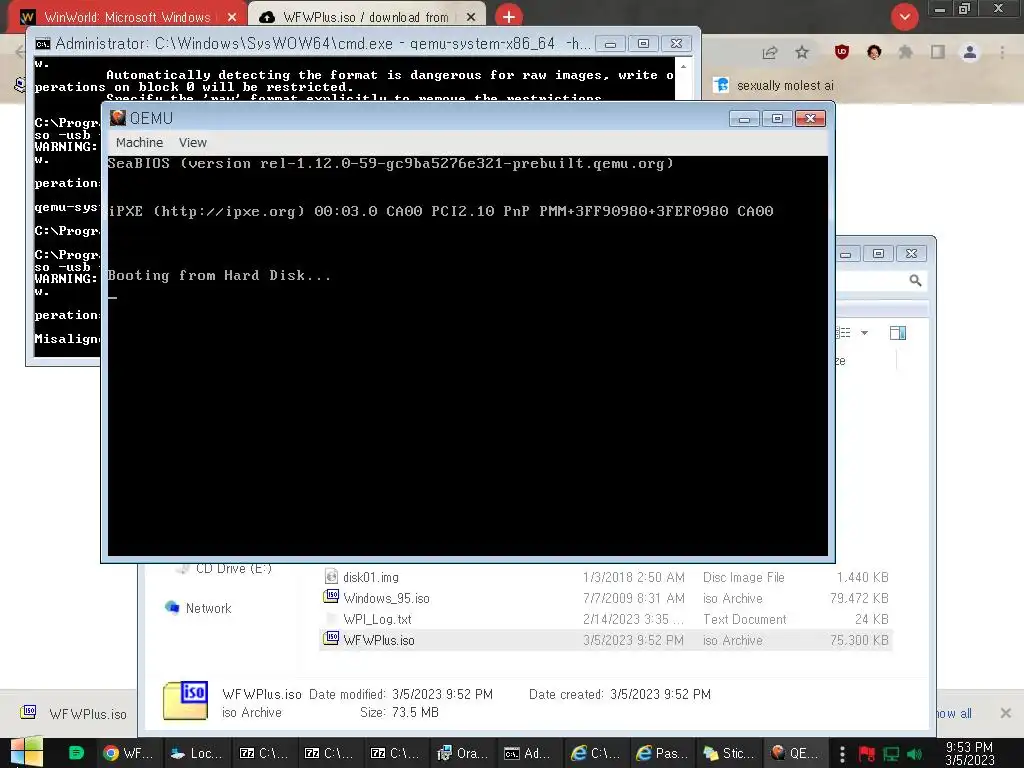Toggle the Explorer preview pane icon

tap(898, 333)
